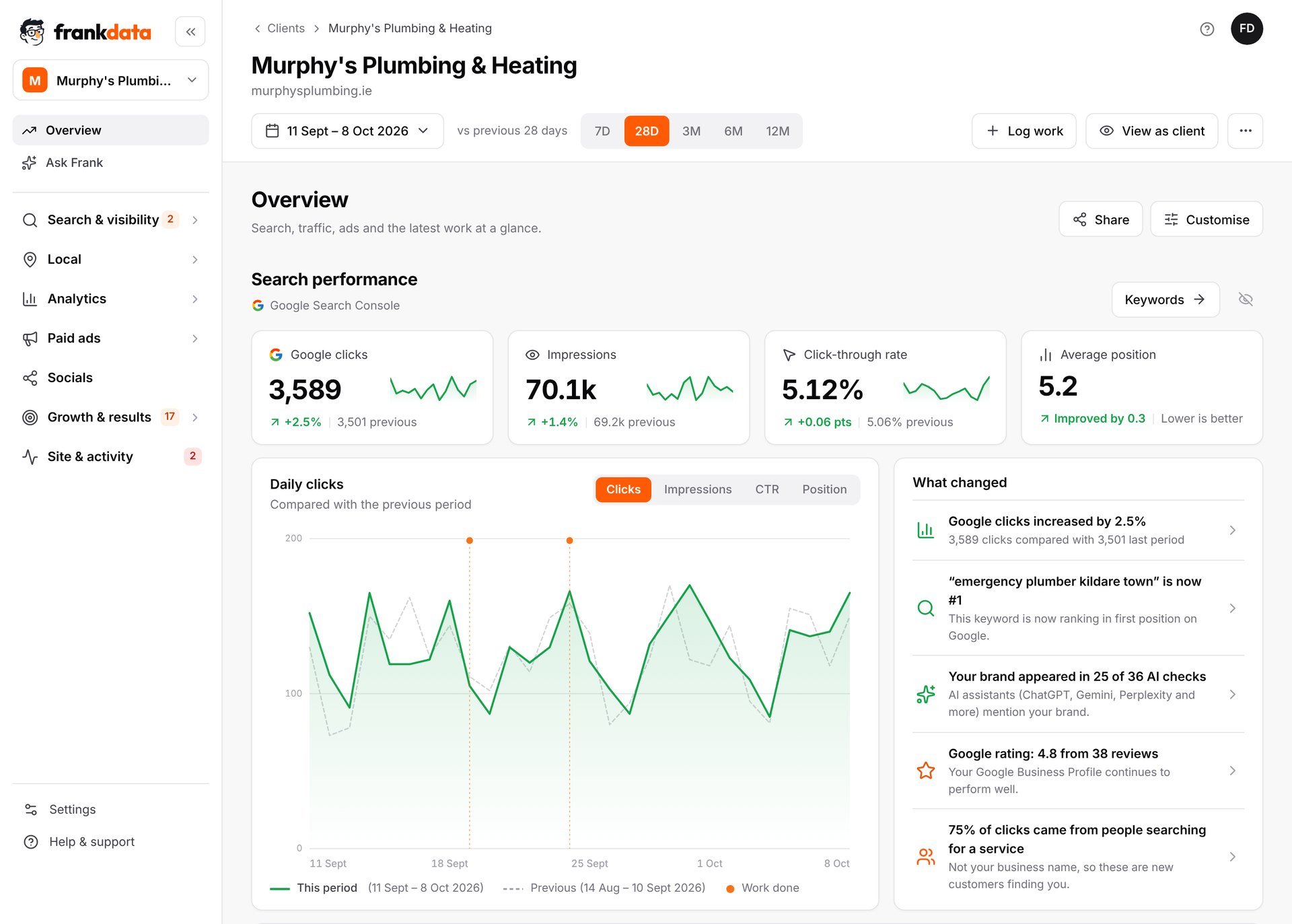Click the people icon beside service searches

[926, 857]
